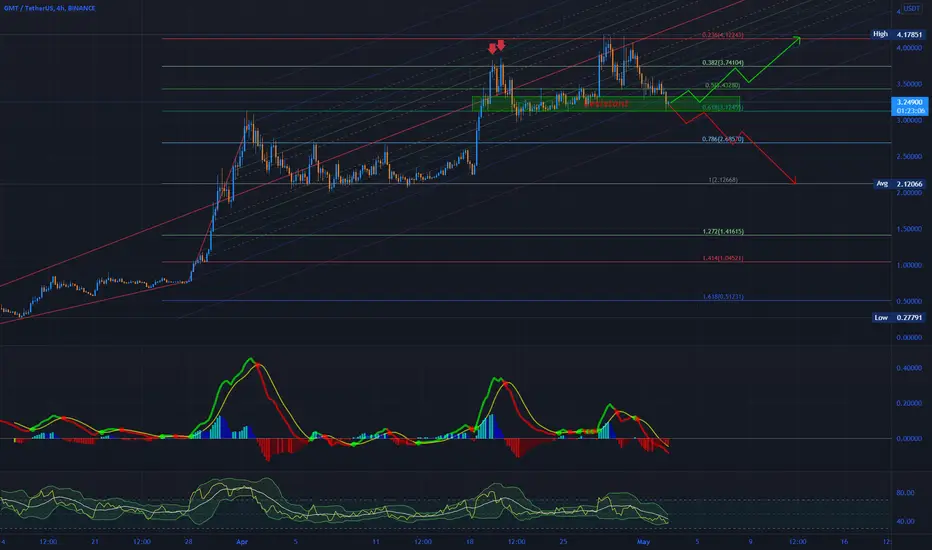Image resolution: width=932 pixels, height=550 pixels.
Task: Click the 4.00000 price axis tick
Action: (x=909, y=48)
